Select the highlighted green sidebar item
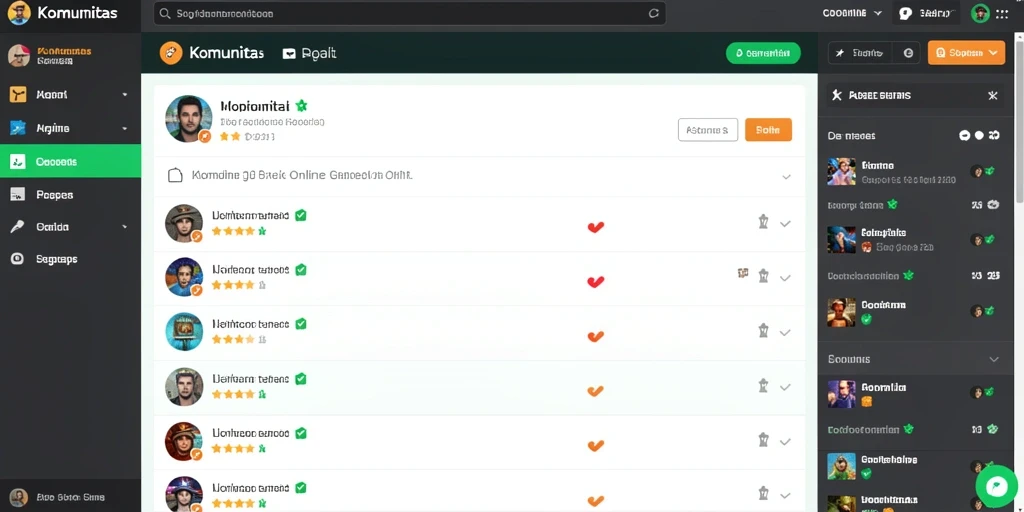Image resolution: width=1024 pixels, height=512 pixels. click(x=70, y=161)
